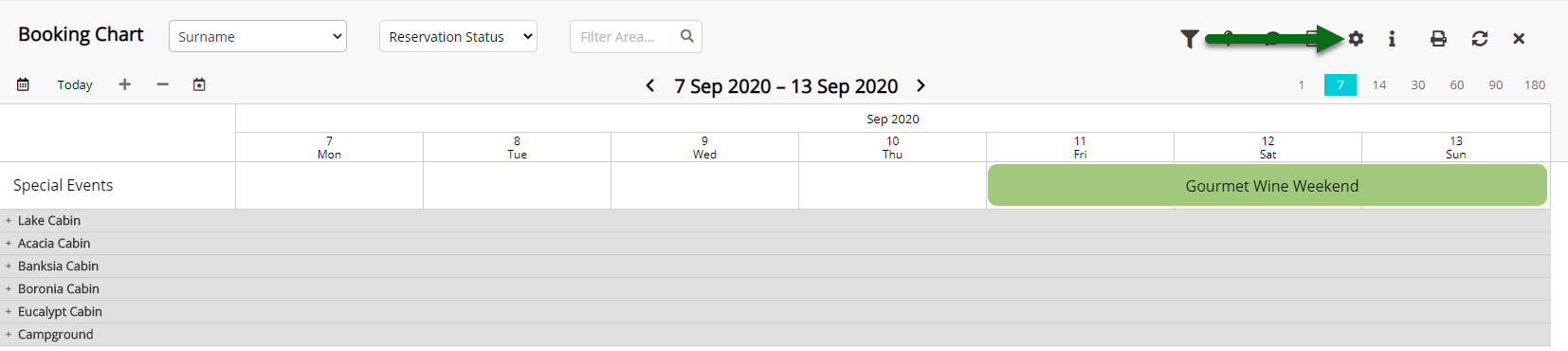The width and height of the screenshot is (1568, 351).
Task: Go to Today
Action: [x=75, y=84]
